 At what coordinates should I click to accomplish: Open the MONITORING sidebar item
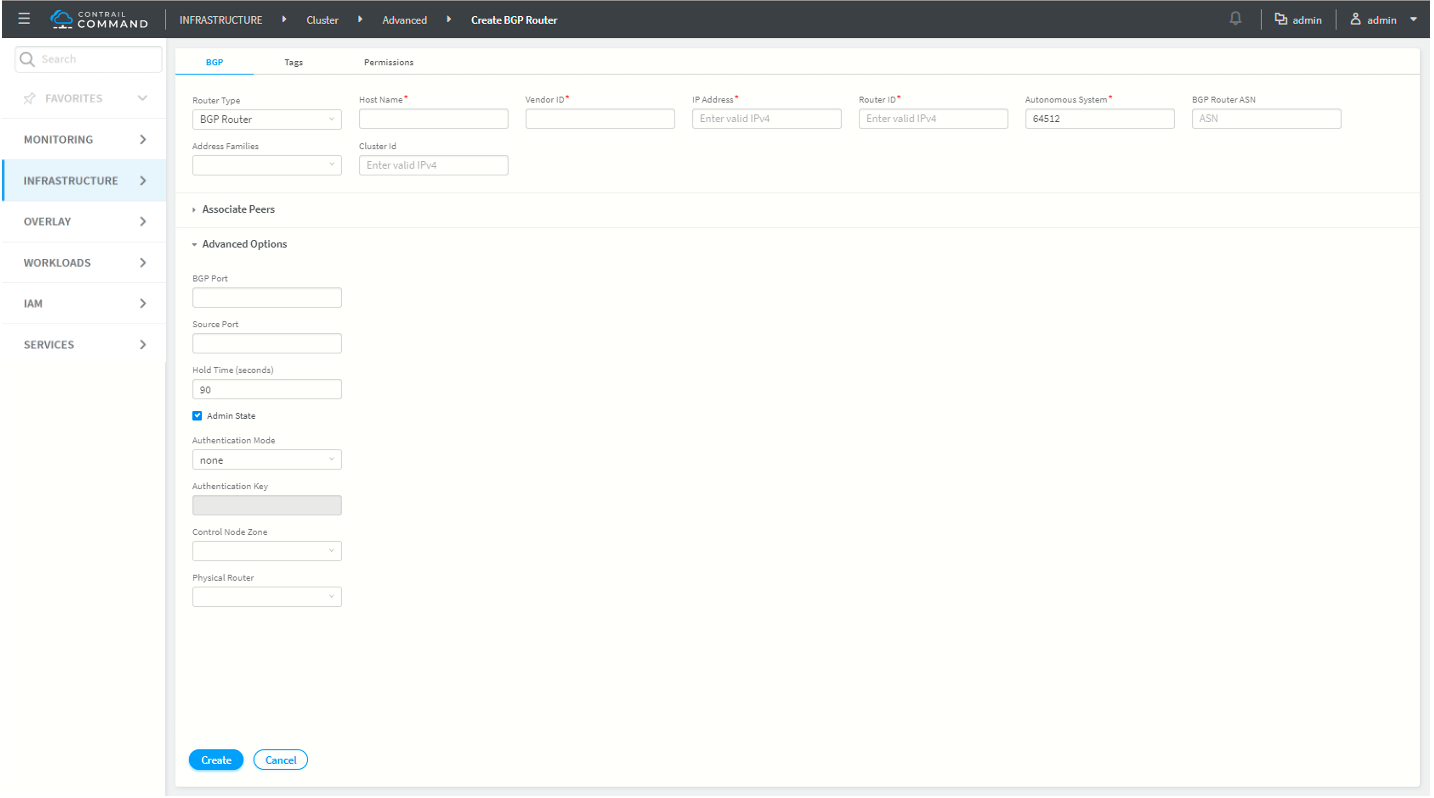[x=83, y=140]
